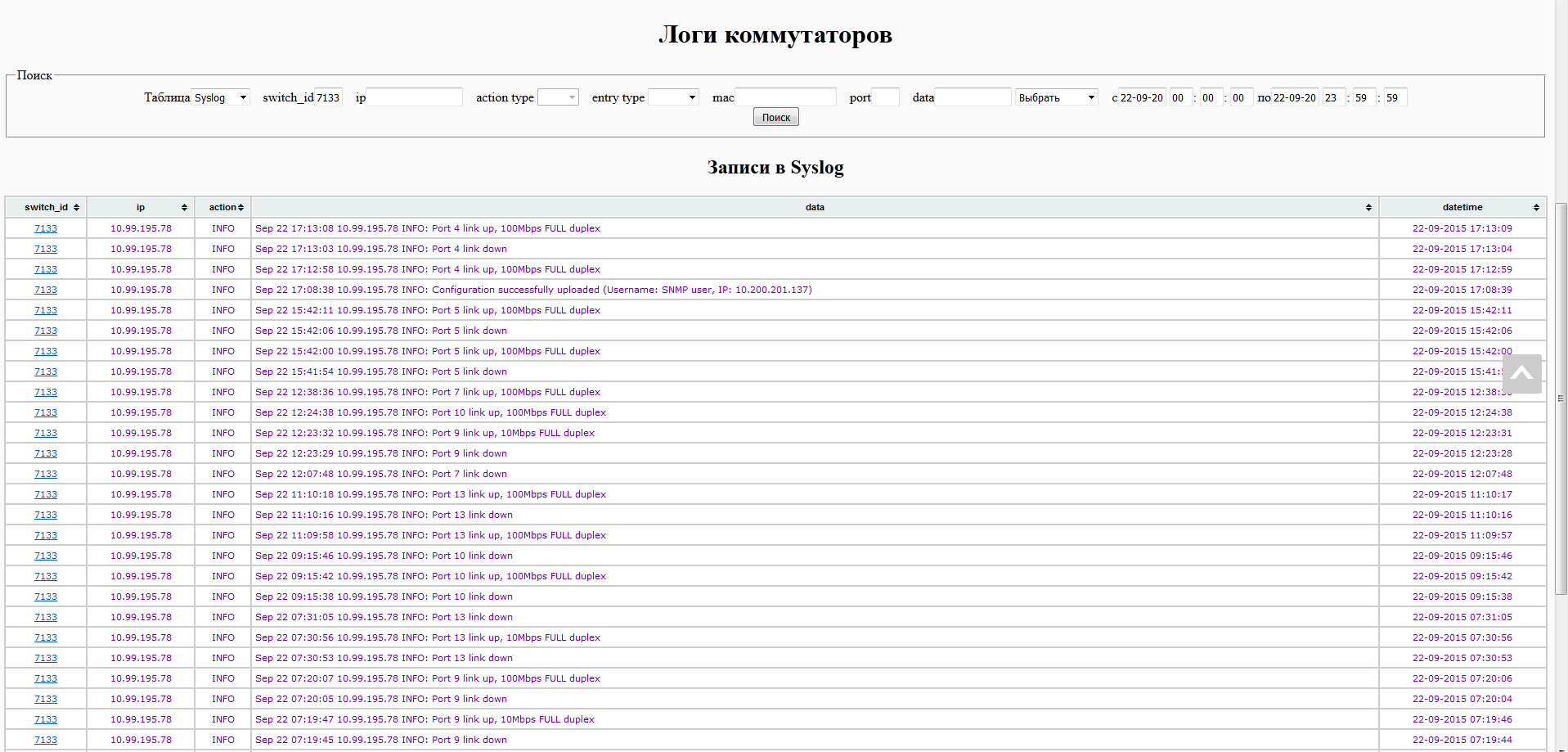Image resolution: width=1568 pixels, height=752 pixels.
Task: Open switch 7133 link in first row
Action: click(46, 228)
